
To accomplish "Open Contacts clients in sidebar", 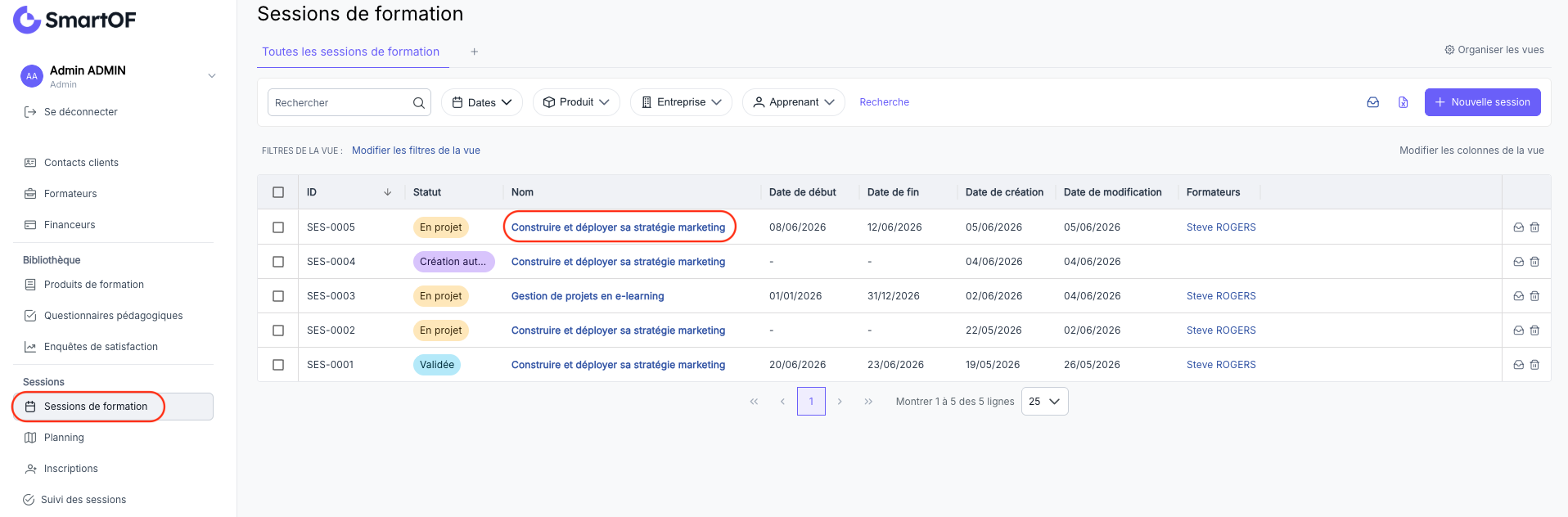I will pos(81,163).
